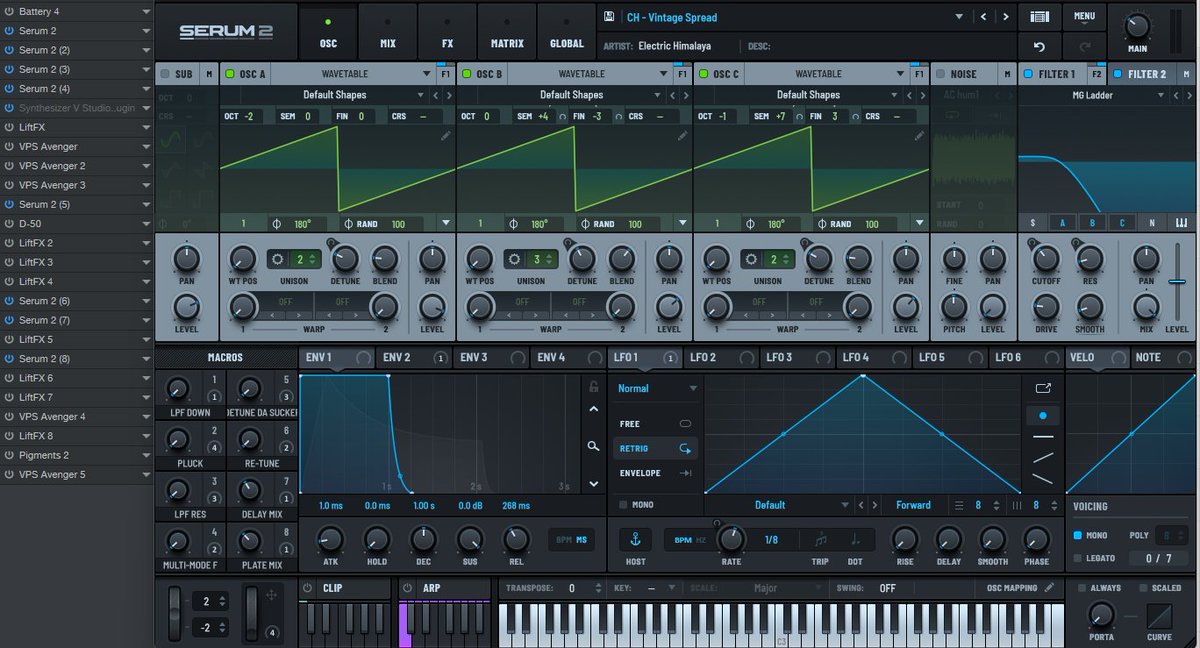1200x648 pixels.
Task: Click the undo arrow icon
Action: coord(1039,47)
